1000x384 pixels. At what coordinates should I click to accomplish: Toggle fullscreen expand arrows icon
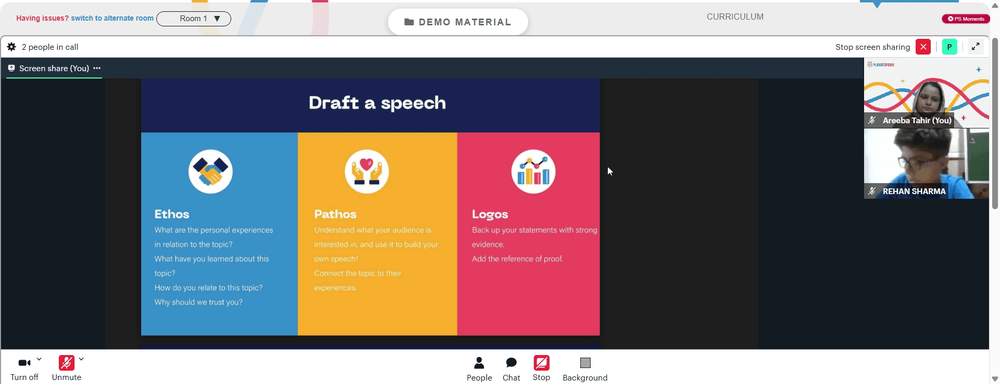point(976,47)
